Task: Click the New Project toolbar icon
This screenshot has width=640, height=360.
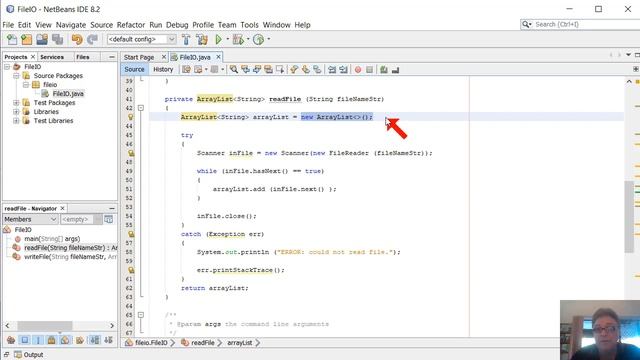Action: click(27, 39)
